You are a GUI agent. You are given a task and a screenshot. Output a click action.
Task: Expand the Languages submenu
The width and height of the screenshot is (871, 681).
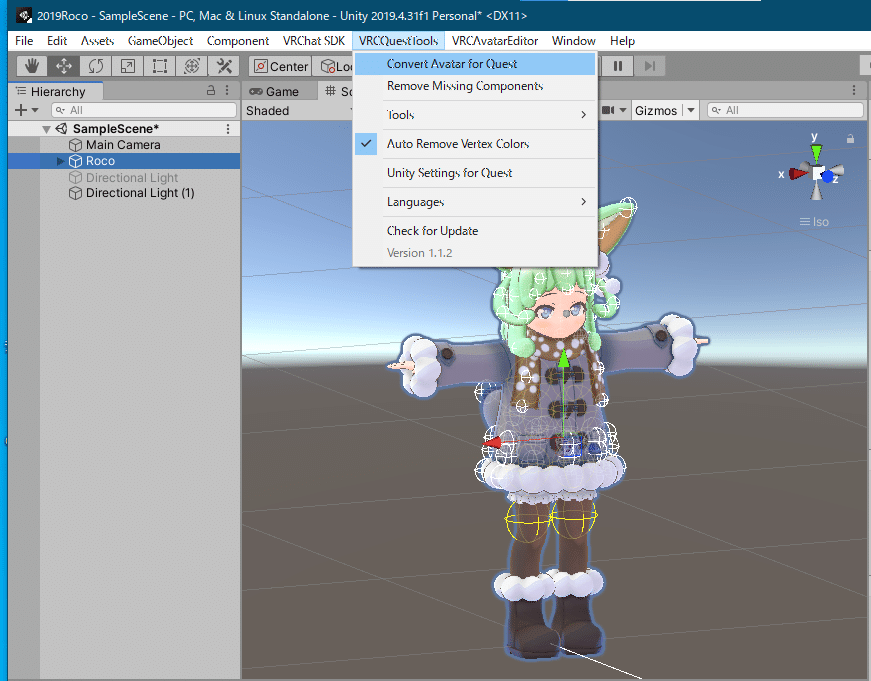pos(474,202)
